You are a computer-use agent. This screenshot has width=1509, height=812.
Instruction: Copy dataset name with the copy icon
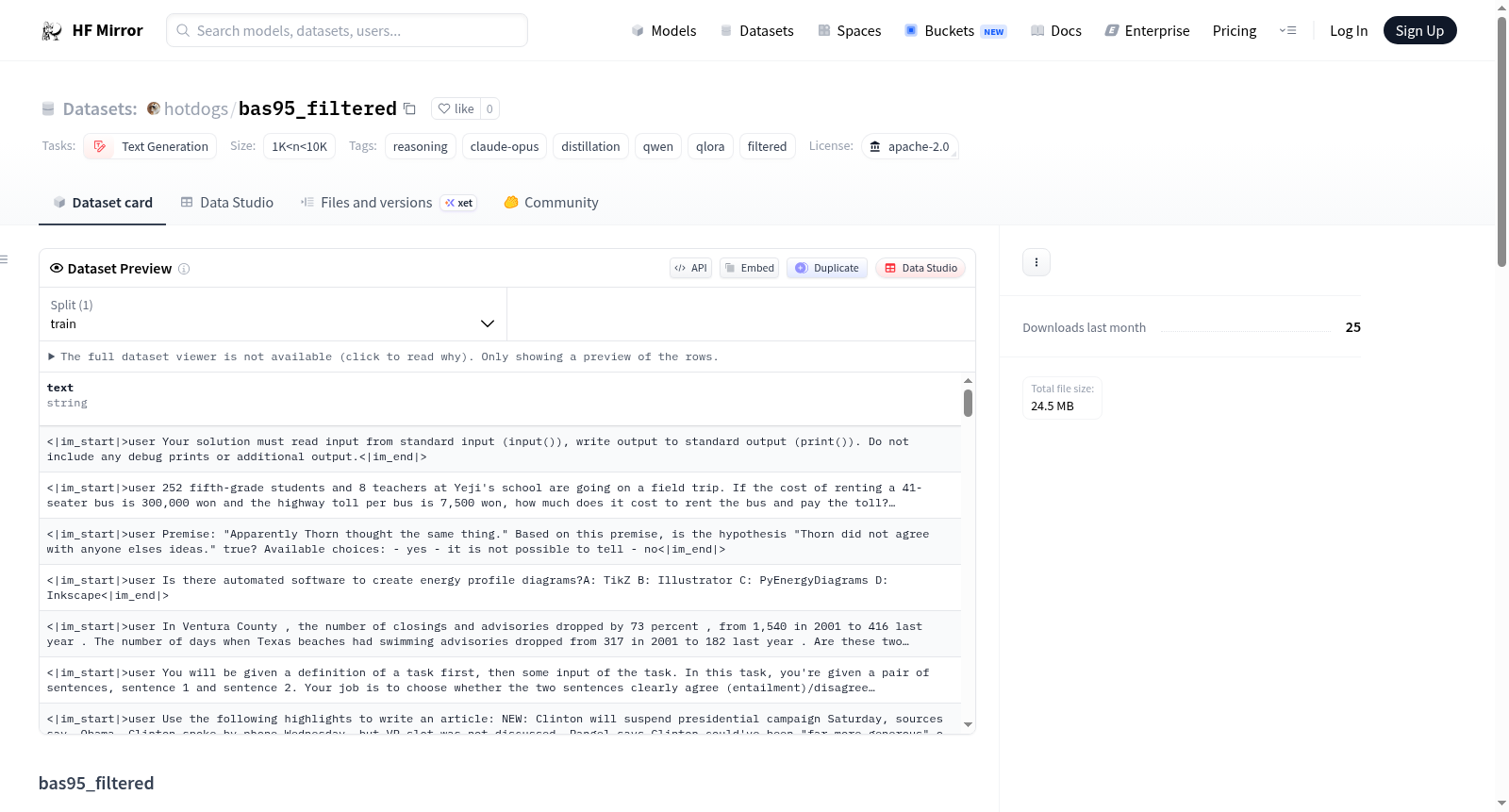tap(409, 108)
